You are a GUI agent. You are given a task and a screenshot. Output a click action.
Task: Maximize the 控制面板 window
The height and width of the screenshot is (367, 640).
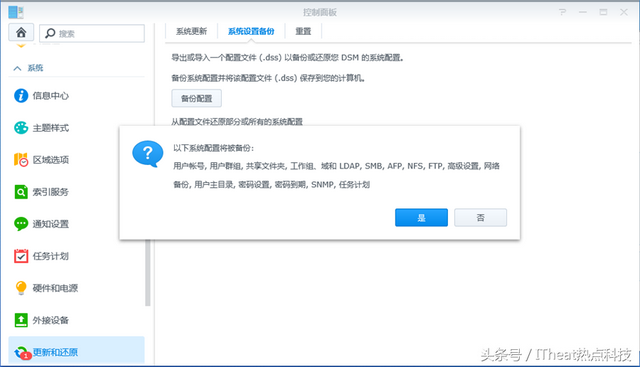pyautogui.click(x=603, y=12)
